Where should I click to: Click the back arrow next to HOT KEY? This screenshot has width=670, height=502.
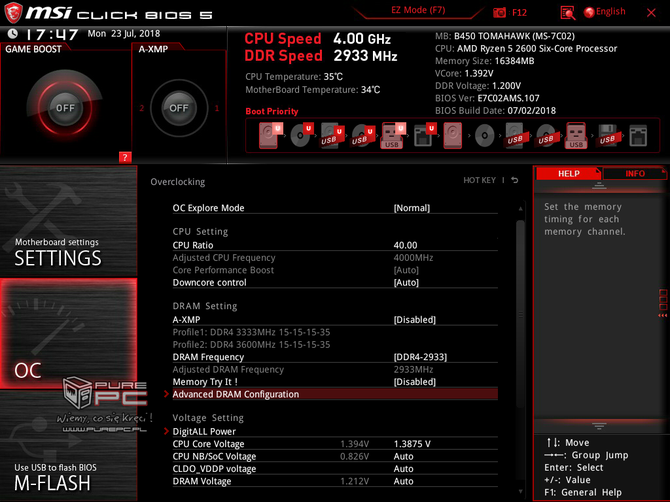pyautogui.click(x=515, y=180)
